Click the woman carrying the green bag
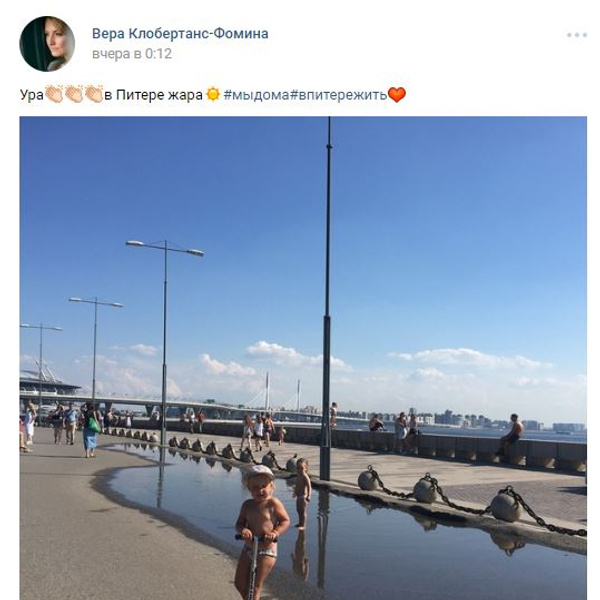The width and height of the screenshot is (600, 600). tap(90, 430)
